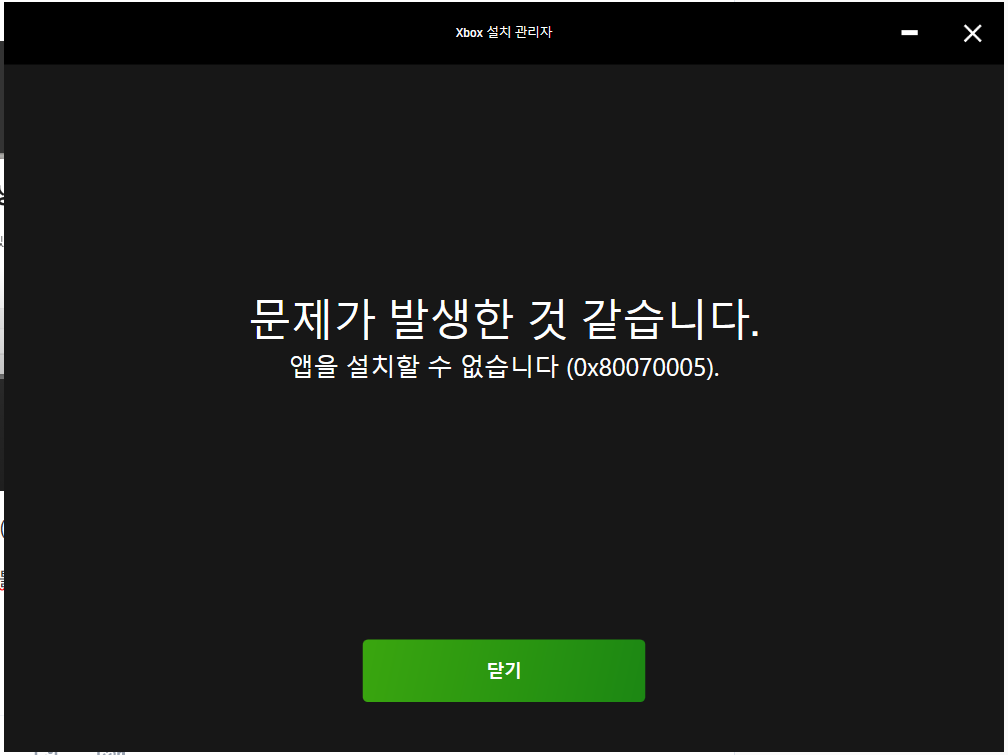Click the green 닫기 button

(503, 671)
